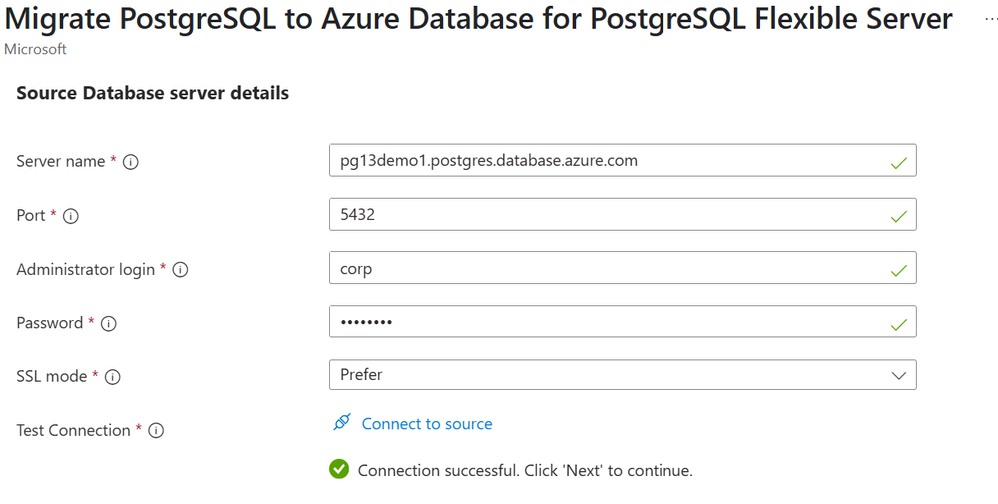Click the masked Password input field
This screenshot has width=998, height=504.
coord(600,322)
